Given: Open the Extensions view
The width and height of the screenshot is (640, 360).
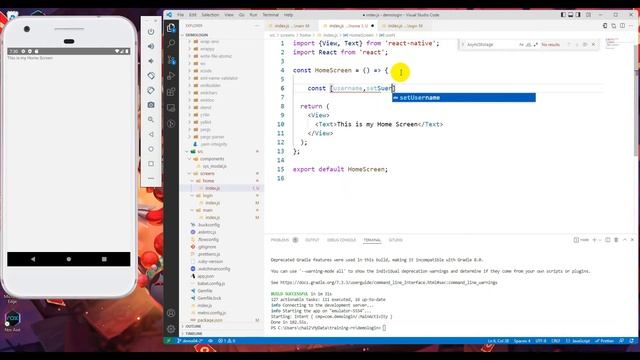Looking at the screenshot, I should tap(171, 91).
